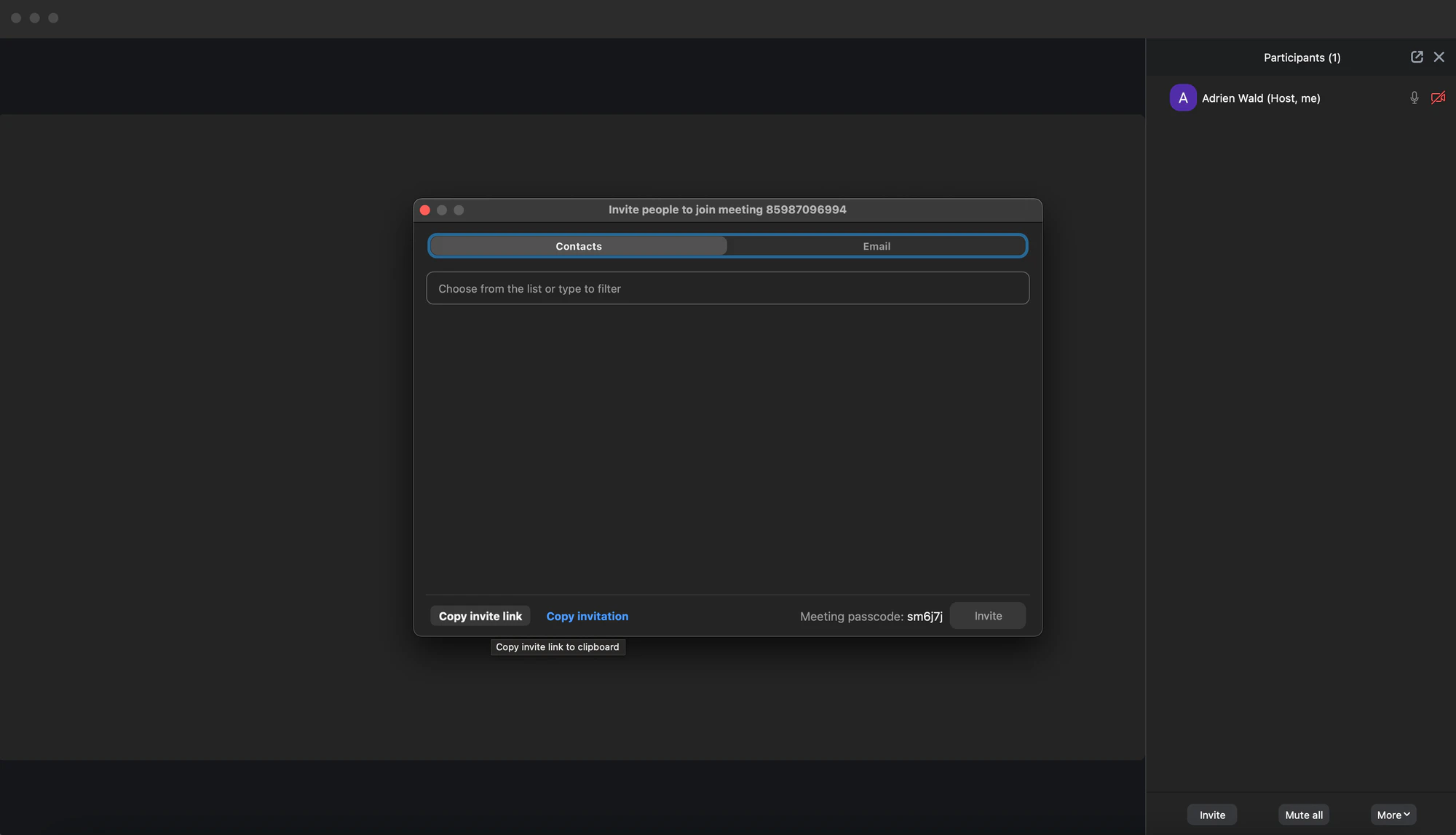Switch to the Email tab
The image size is (1456, 835).
click(x=877, y=246)
